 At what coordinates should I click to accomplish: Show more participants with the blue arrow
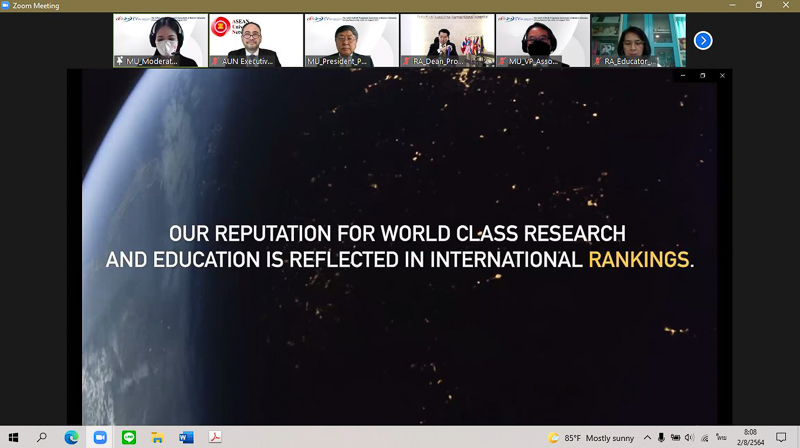703,40
